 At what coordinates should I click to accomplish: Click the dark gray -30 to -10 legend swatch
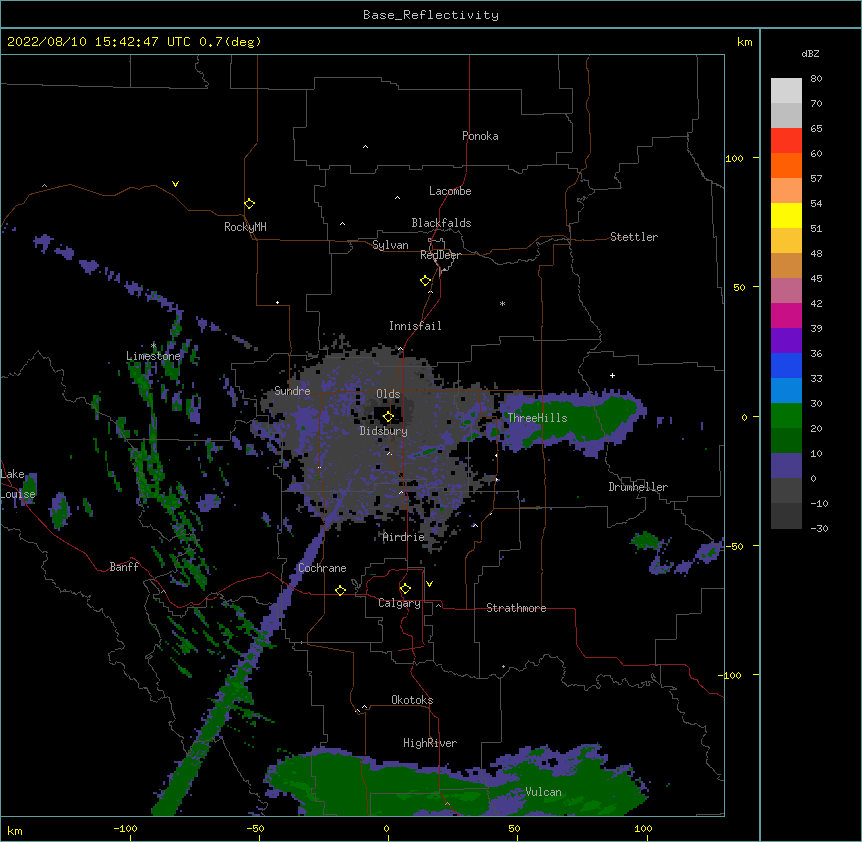(786, 516)
